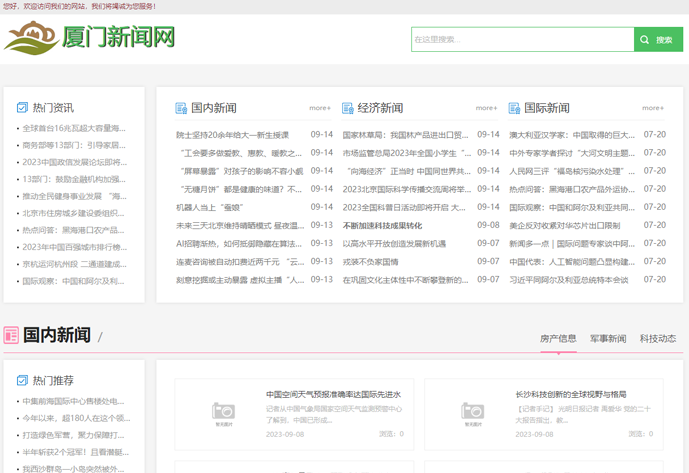Viewport: 689px width, 473px height.
Task: Click the pink 国内新闻 heading icon
Action: [x=11, y=335]
